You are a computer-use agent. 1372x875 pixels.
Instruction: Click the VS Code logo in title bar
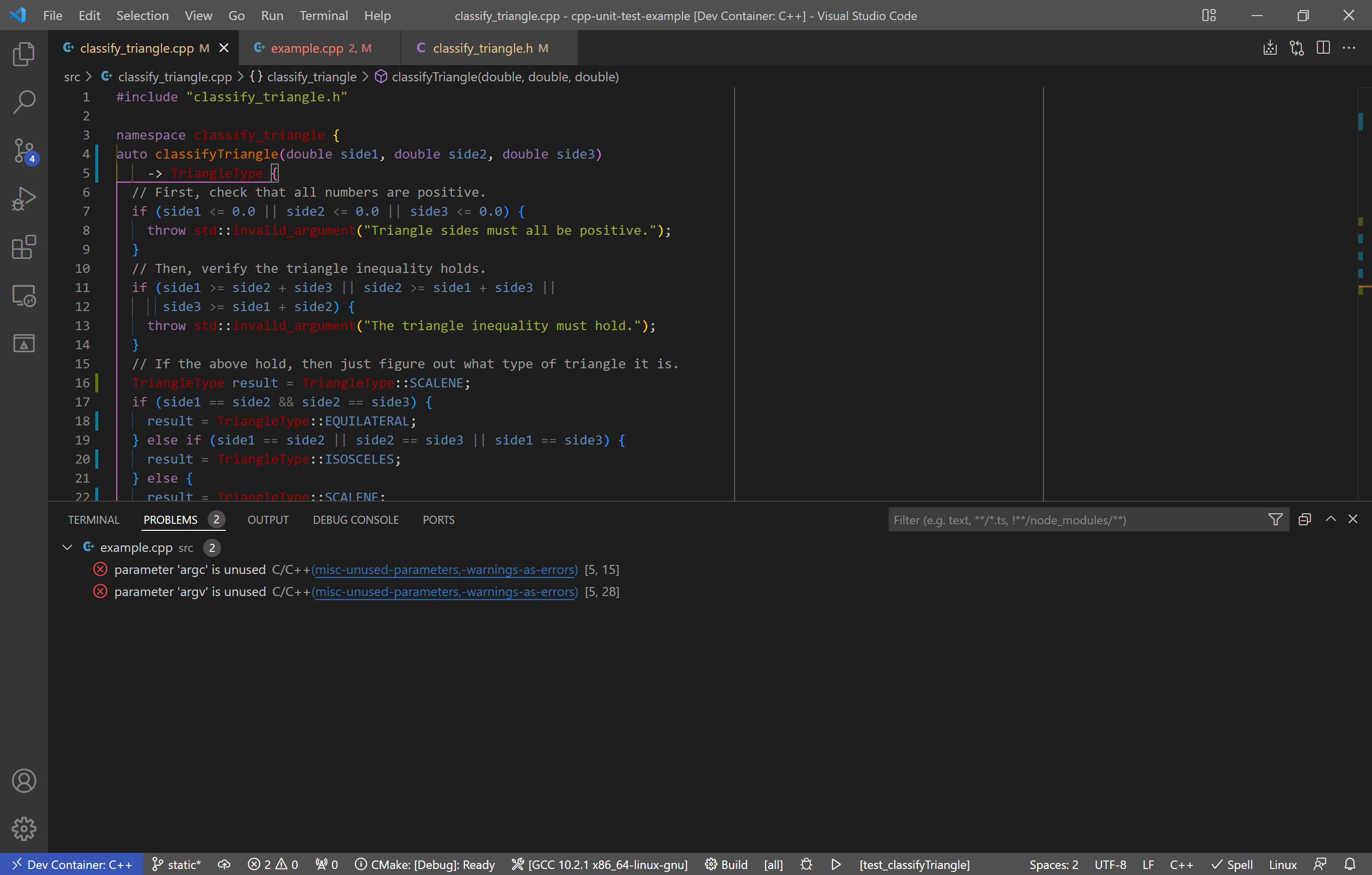pyautogui.click(x=18, y=16)
